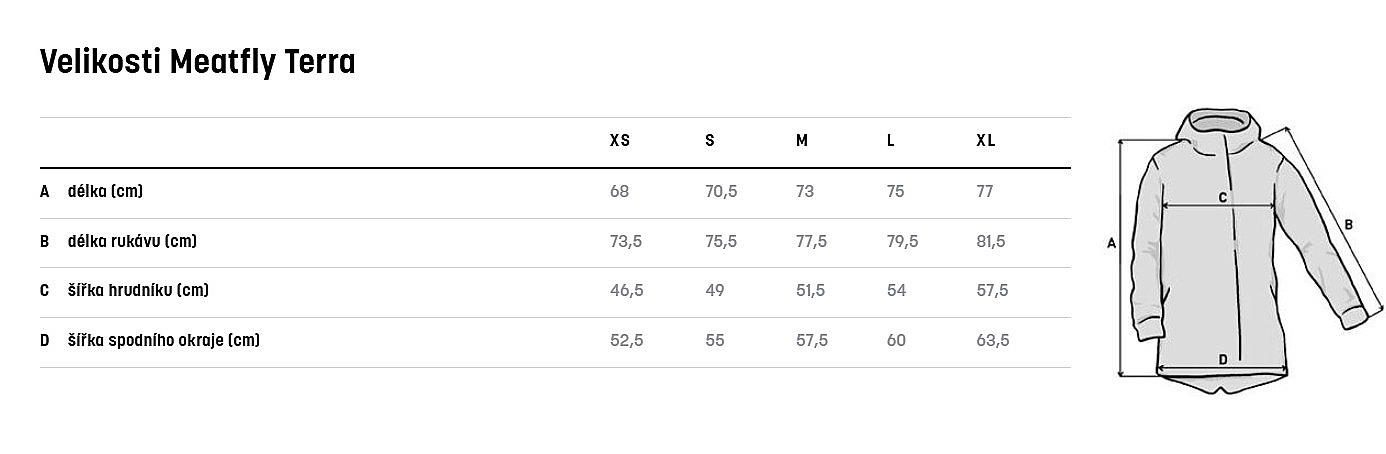
Task: Click the 70,5 length value for size S
Action: (x=721, y=191)
